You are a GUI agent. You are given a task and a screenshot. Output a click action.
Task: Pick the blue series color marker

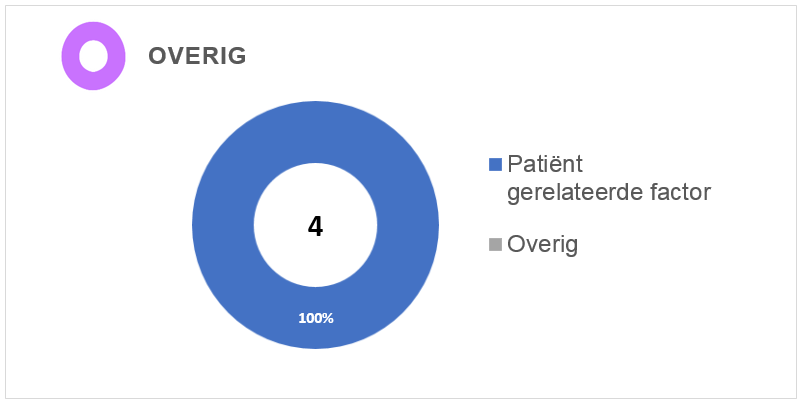click(x=495, y=164)
